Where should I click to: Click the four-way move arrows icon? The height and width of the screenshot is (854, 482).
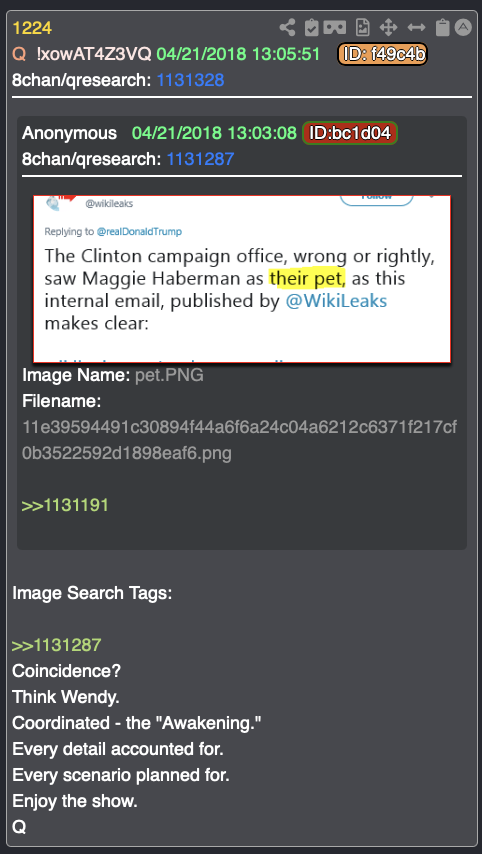[x=388, y=27]
